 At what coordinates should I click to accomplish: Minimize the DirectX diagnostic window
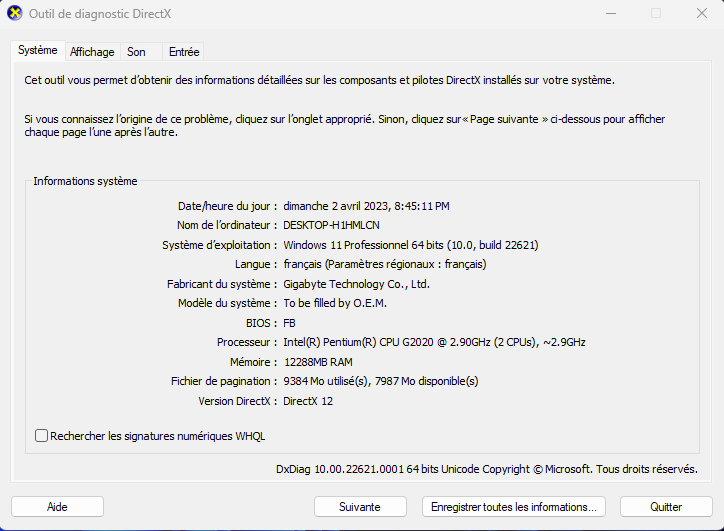click(x=611, y=13)
